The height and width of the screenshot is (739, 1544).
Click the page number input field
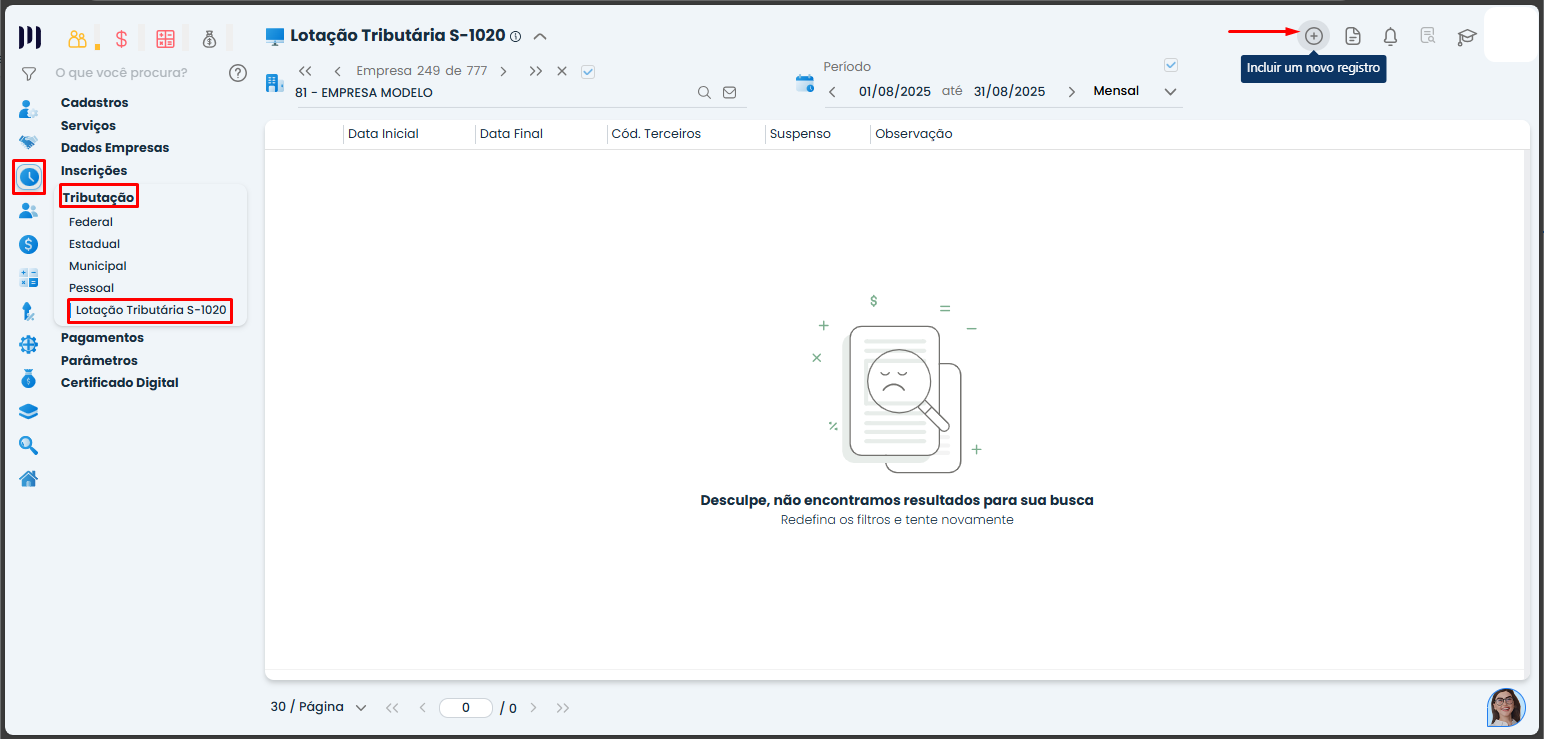(466, 708)
